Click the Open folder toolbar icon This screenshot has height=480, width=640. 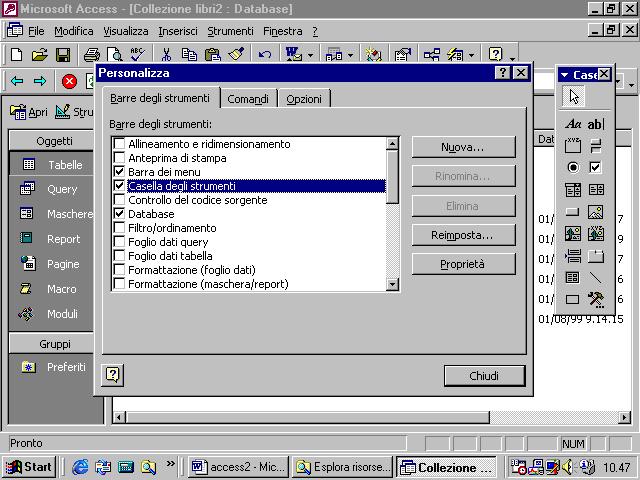point(40,55)
